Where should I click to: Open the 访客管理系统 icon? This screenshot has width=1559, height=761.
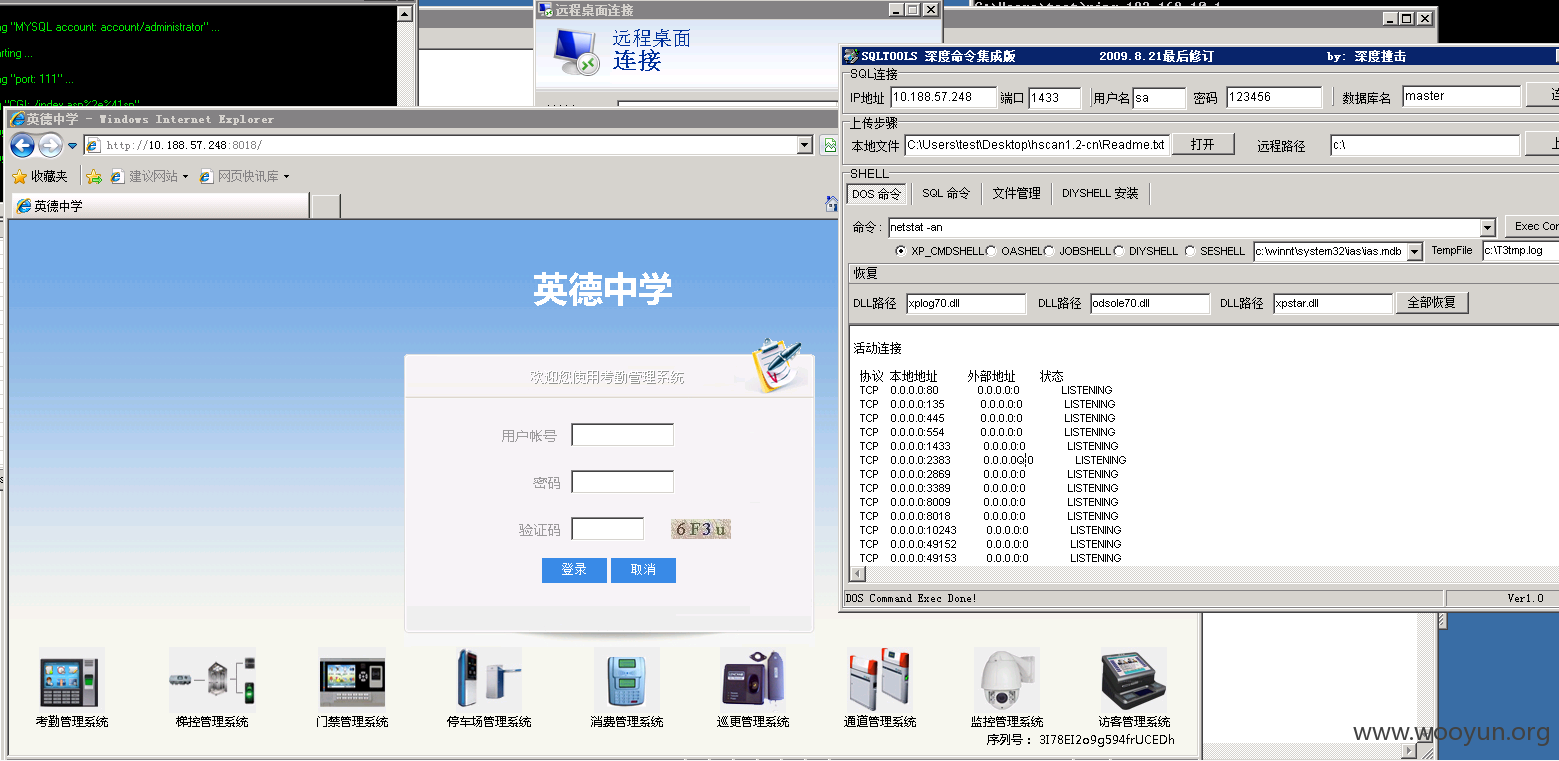click(x=1134, y=679)
